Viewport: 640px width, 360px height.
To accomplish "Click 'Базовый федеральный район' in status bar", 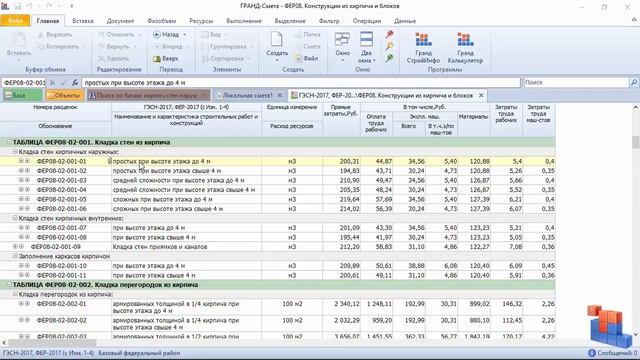I will coord(139,353).
